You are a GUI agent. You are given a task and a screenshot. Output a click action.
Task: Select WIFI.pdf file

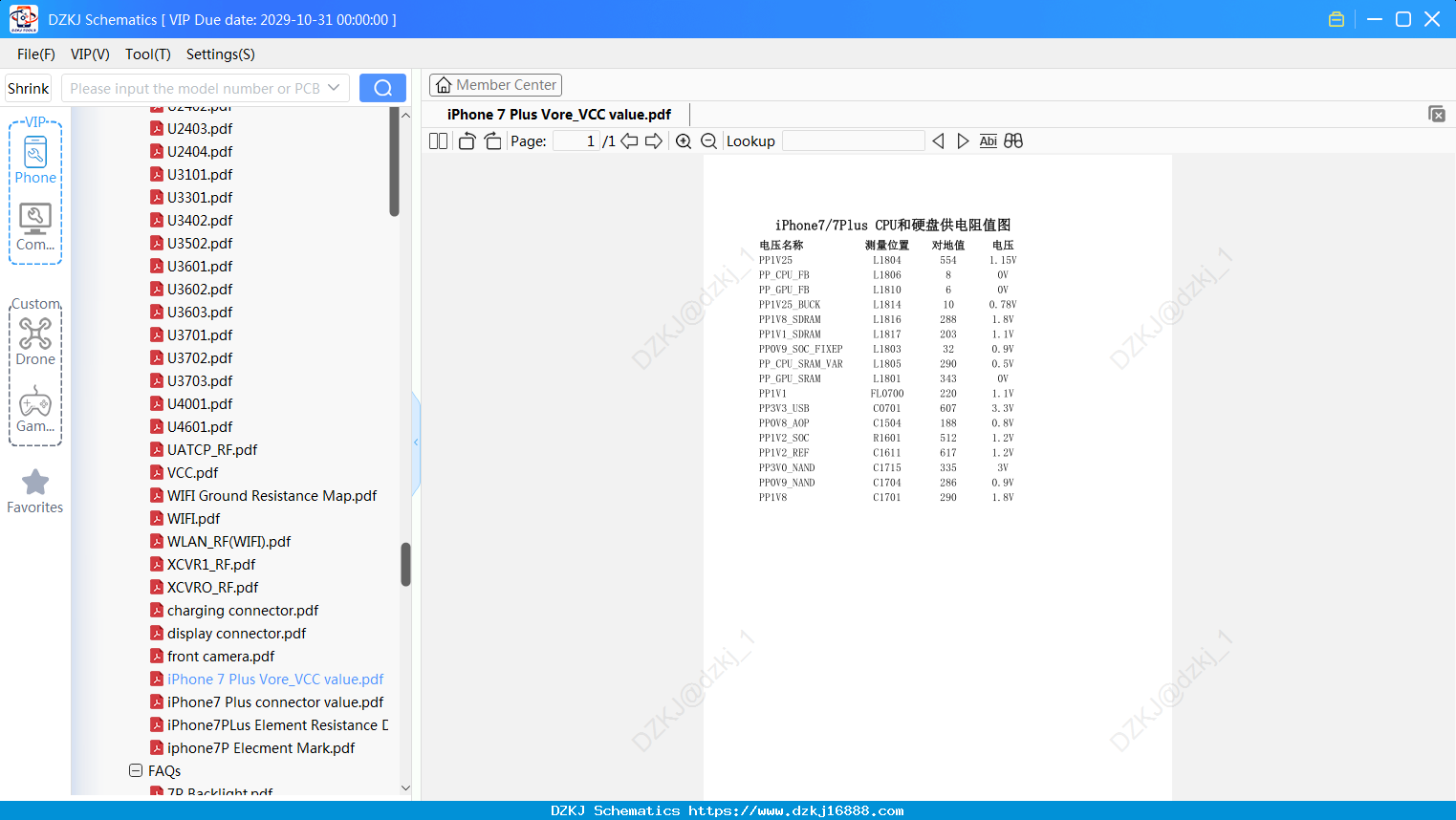click(x=185, y=518)
